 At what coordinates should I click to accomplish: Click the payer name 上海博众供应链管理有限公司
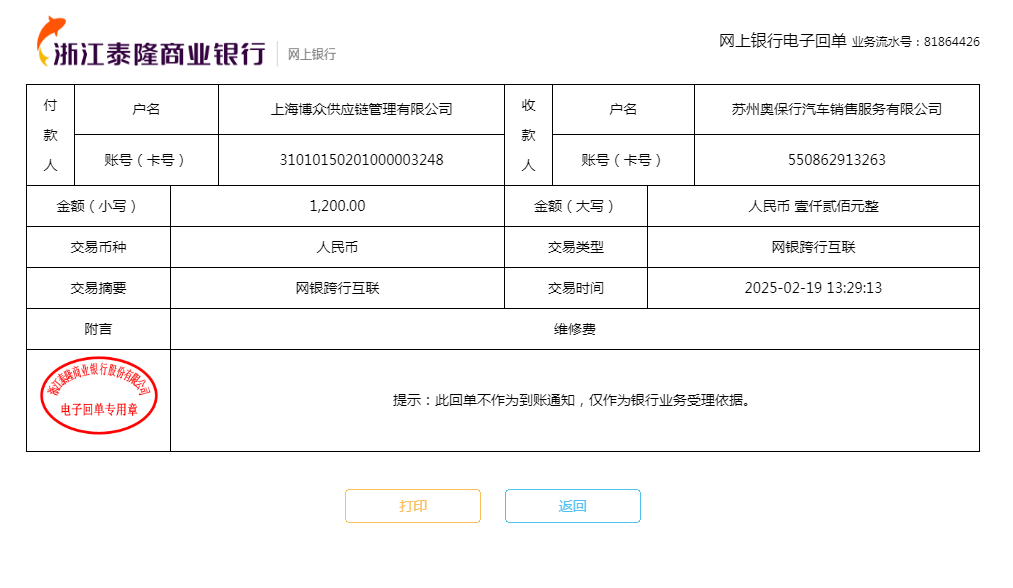[361, 109]
